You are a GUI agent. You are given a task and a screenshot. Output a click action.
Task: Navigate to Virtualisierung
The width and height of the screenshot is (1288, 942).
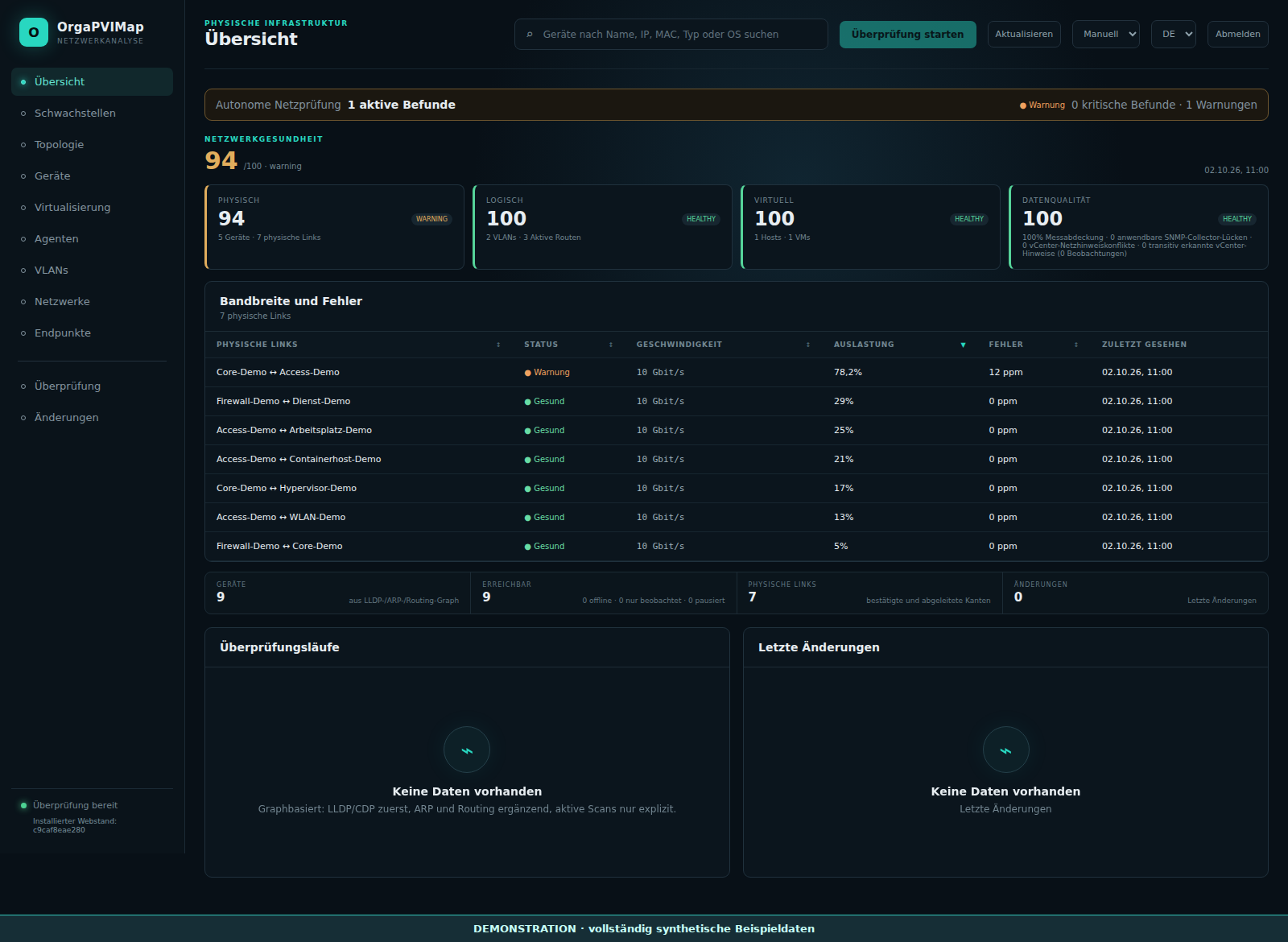[x=92, y=208]
